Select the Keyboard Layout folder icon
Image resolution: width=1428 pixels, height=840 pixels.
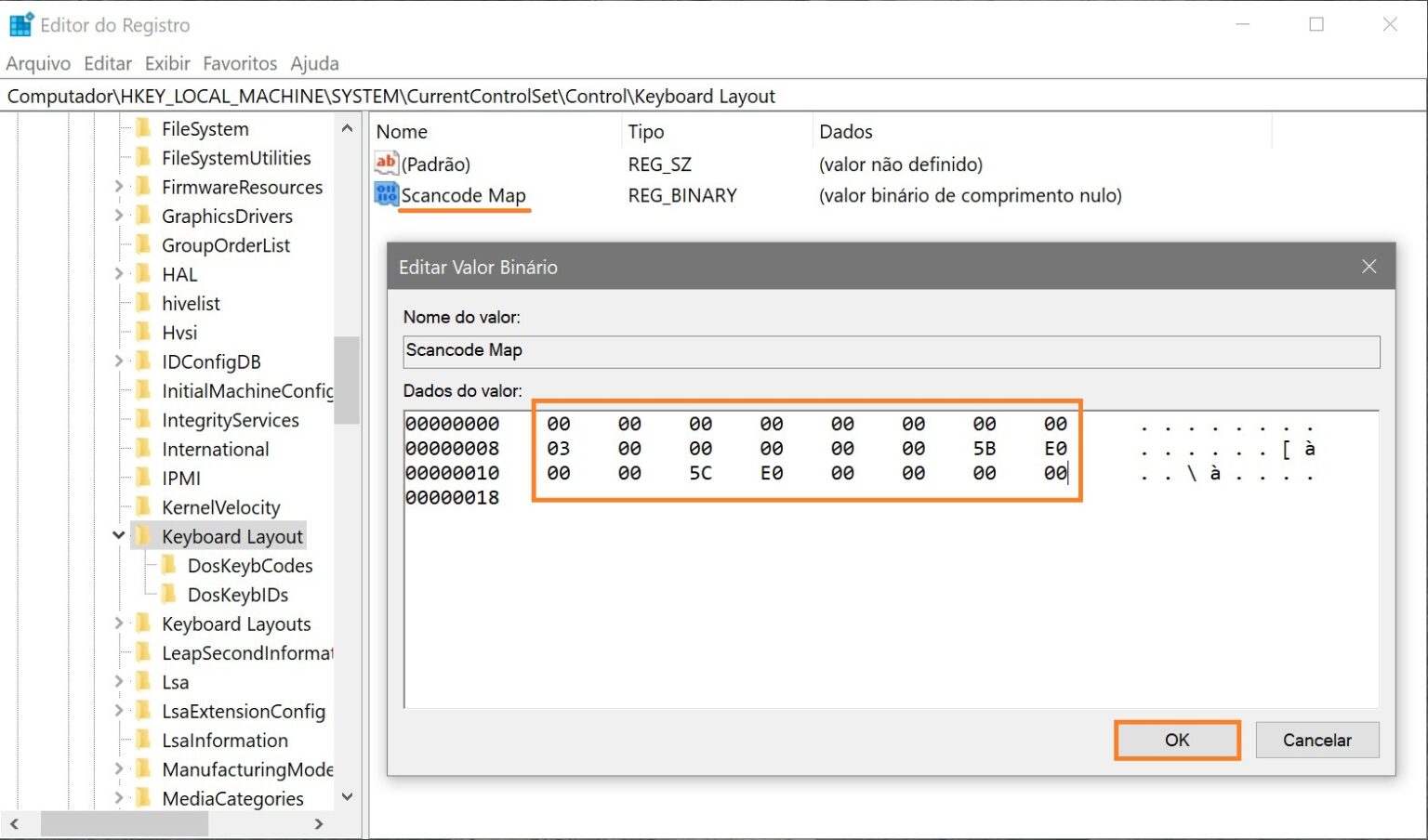(145, 535)
